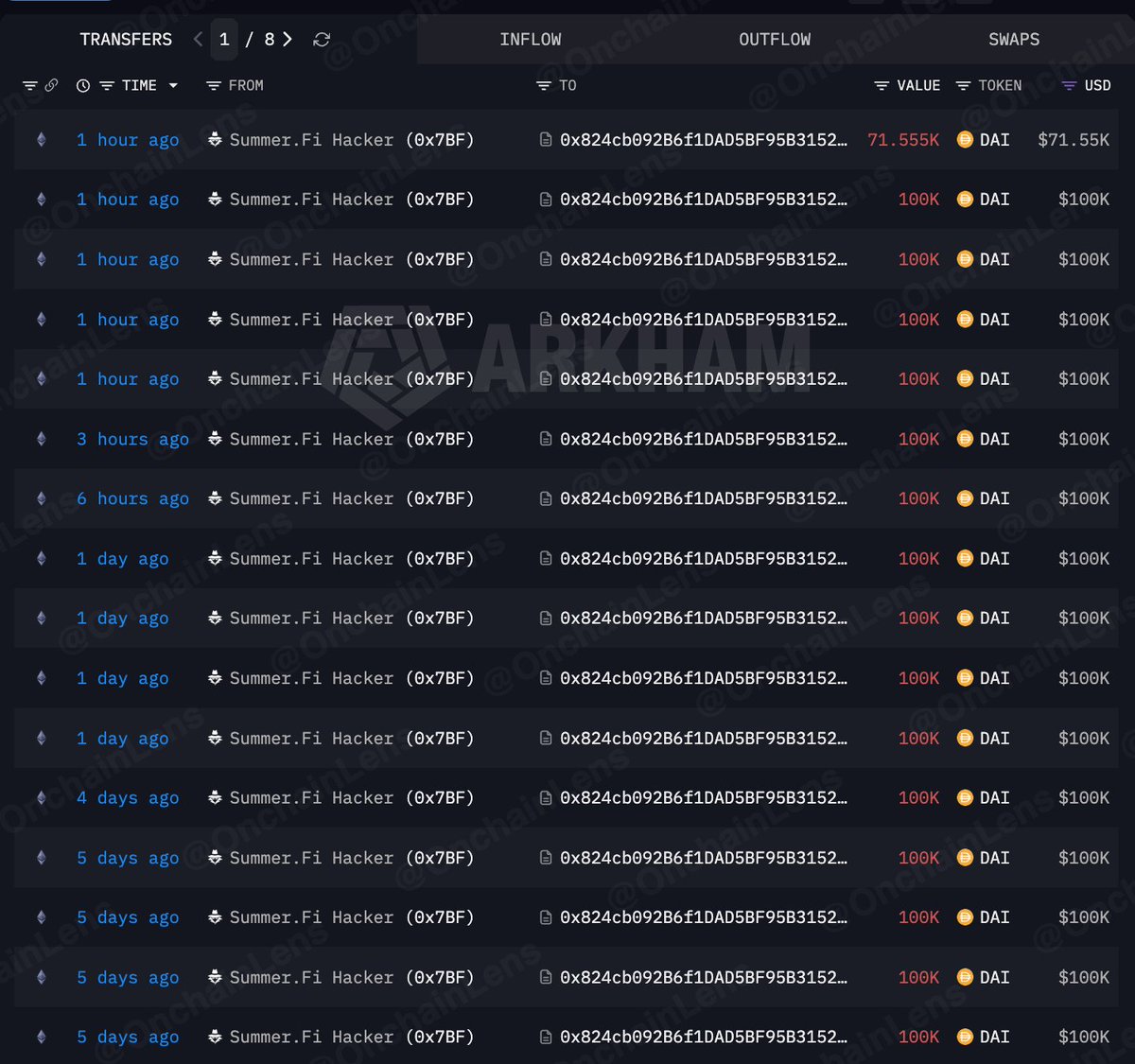The height and width of the screenshot is (1064, 1135).
Task: Click DAI token icon in 4 days ago row
Action: 965,798
